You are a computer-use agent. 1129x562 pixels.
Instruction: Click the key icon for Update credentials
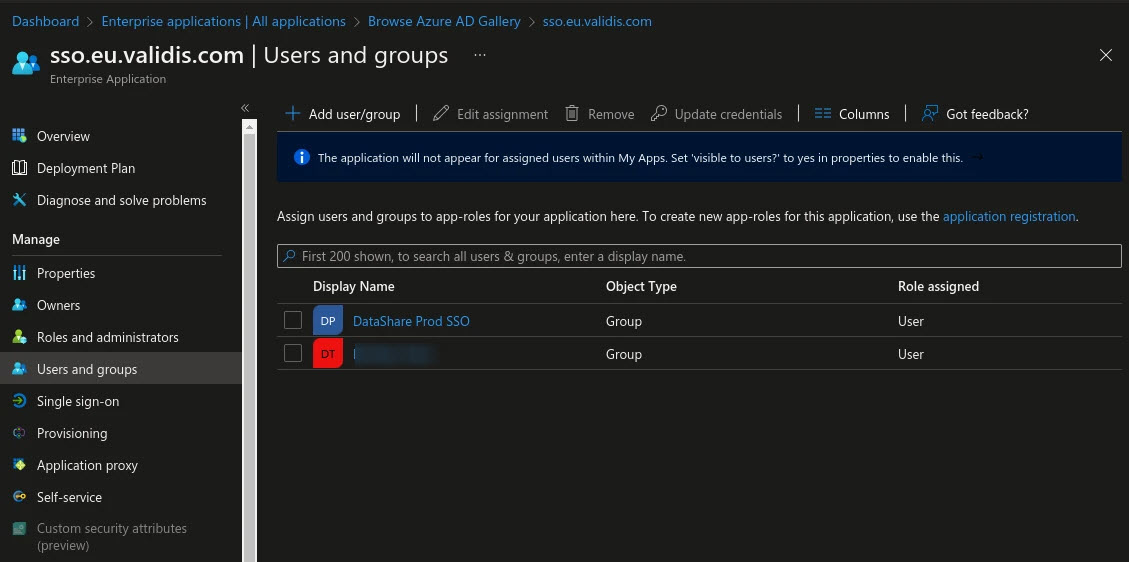(x=658, y=114)
